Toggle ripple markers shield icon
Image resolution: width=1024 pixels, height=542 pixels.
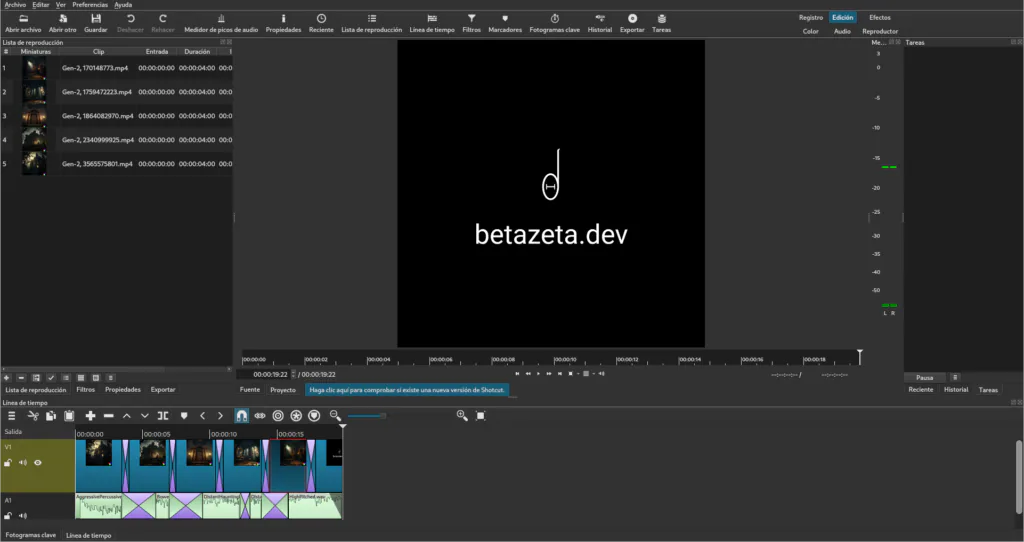(314, 415)
